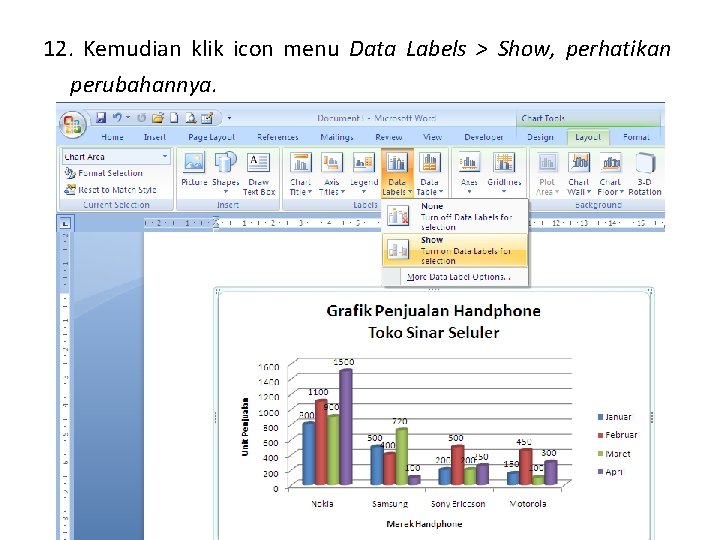
Task: Click the Office button orb
Action: coord(73,124)
